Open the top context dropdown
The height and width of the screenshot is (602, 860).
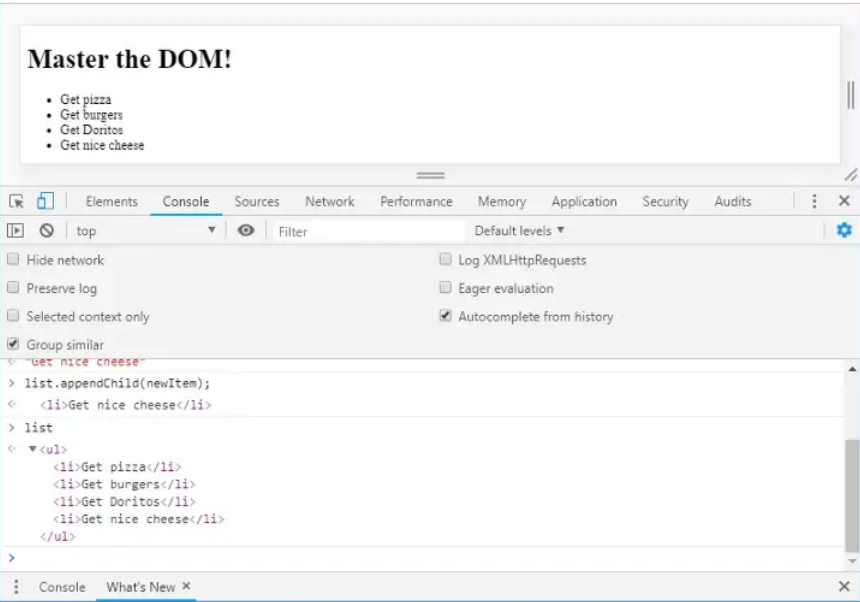[146, 231]
